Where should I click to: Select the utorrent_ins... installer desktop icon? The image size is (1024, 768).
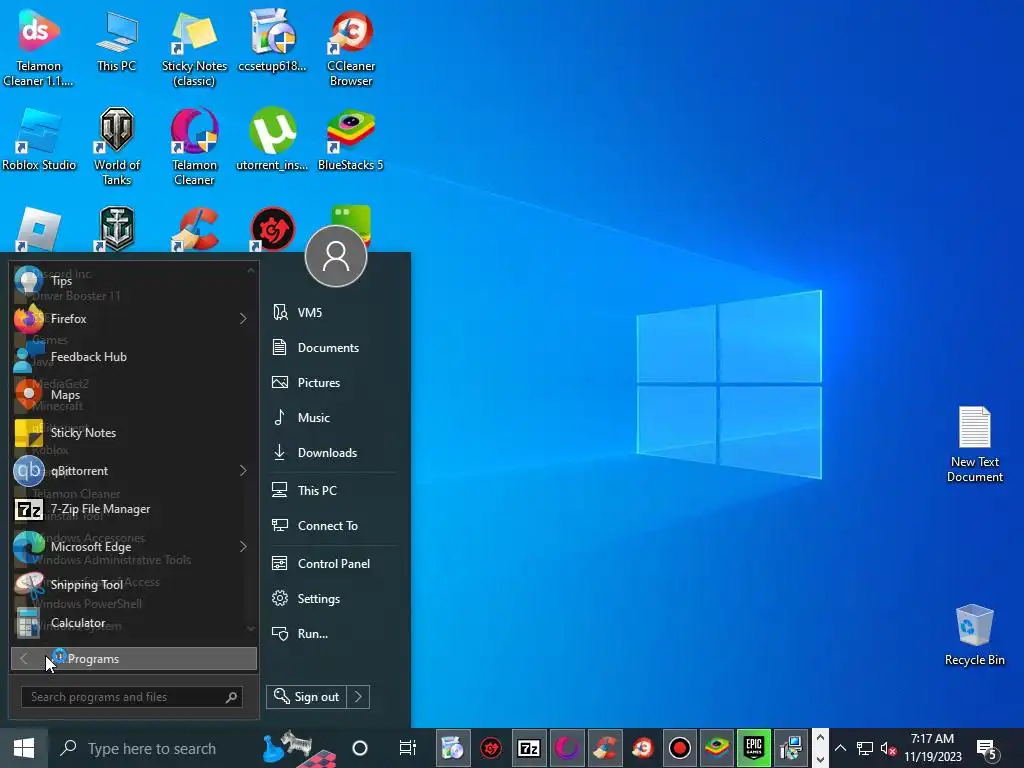point(272,140)
